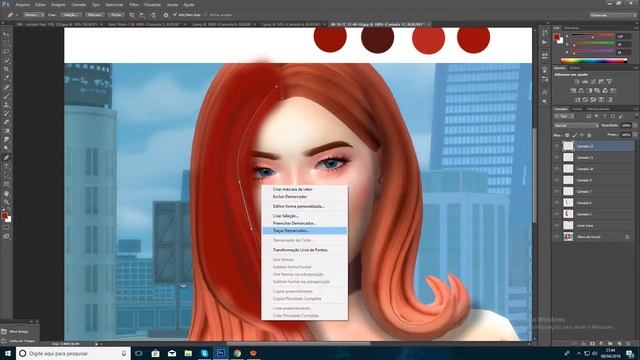Viewport: 640px width, 360px height.
Task: Click the color spectrum ramp bar
Action: point(594,60)
